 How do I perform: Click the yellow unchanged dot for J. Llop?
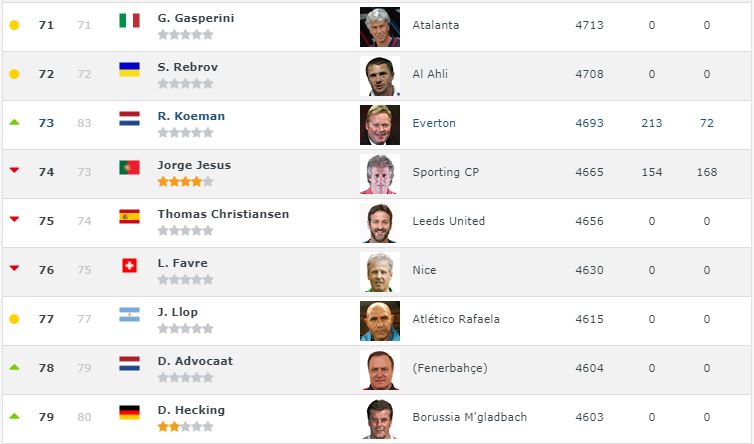click(14, 319)
